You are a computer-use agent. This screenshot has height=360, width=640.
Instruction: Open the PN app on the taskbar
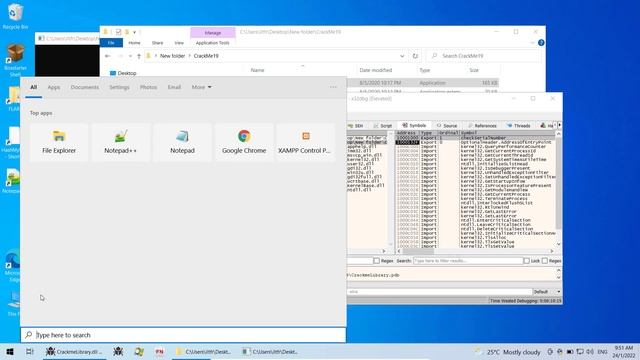pos(159,351)
